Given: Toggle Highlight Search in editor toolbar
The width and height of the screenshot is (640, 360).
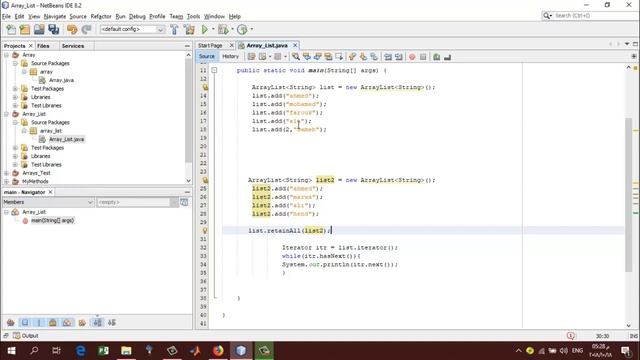Looking at the screenshot, I should [328, 57].
